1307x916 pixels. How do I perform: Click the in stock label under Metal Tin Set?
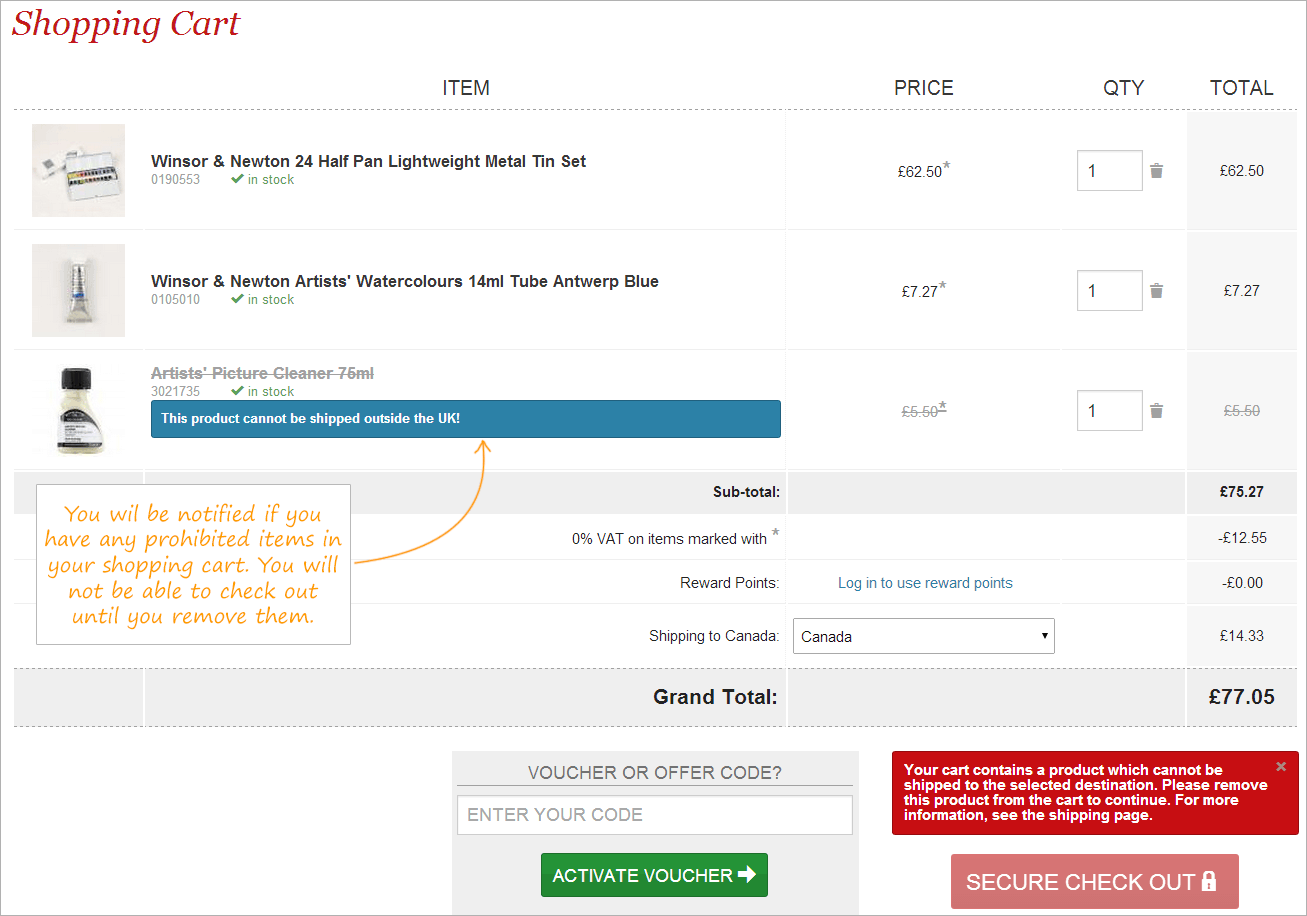262,180
